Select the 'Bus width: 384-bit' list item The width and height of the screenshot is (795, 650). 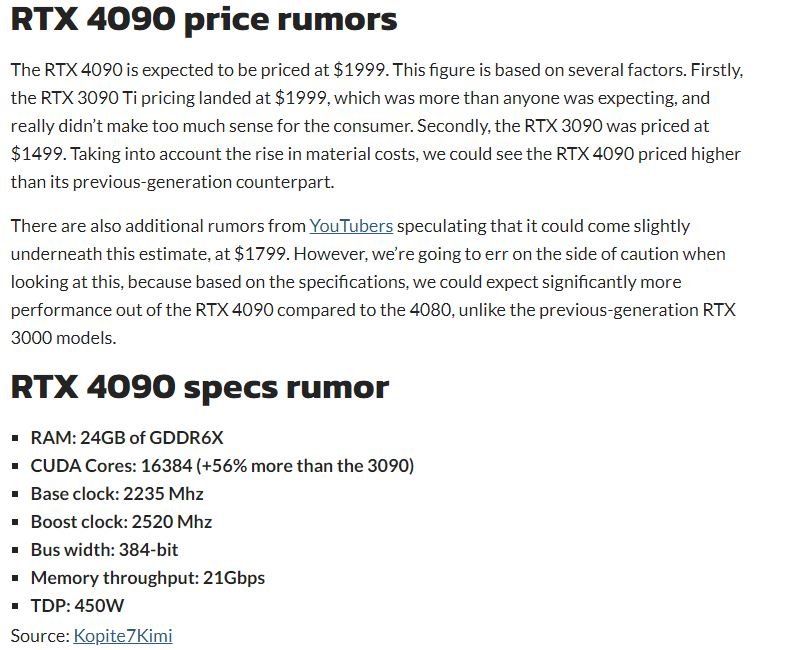(x=104, y=550)
